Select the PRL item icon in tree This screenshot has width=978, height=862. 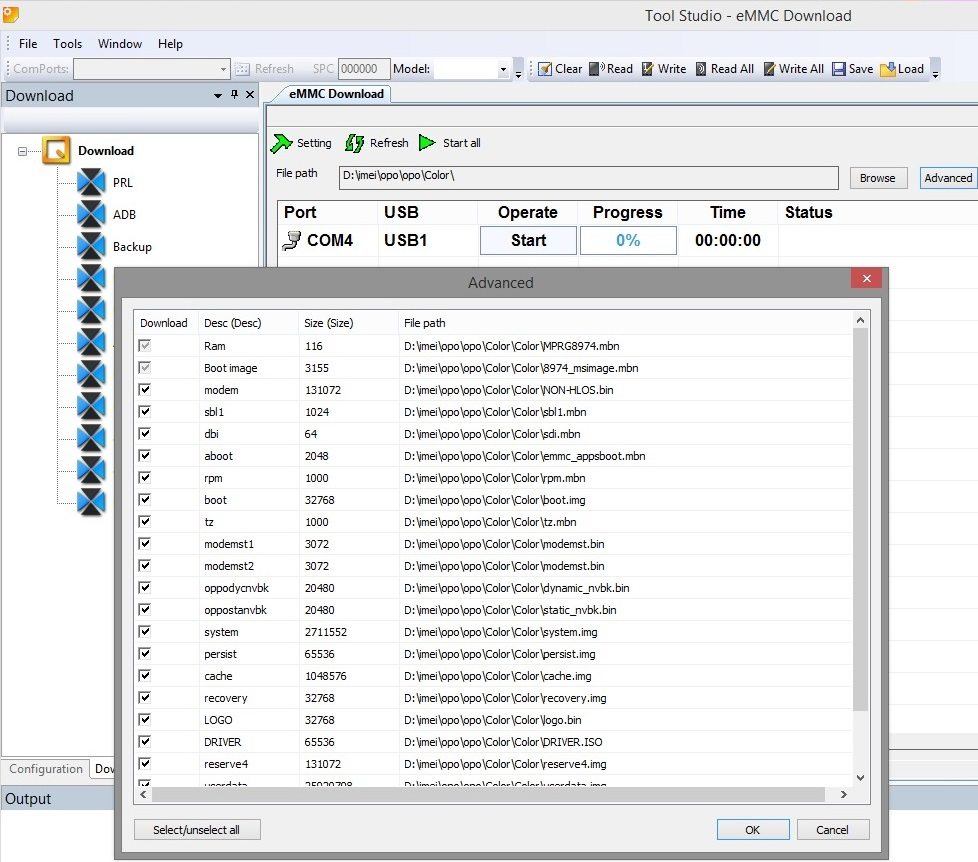tap(91, 183)
